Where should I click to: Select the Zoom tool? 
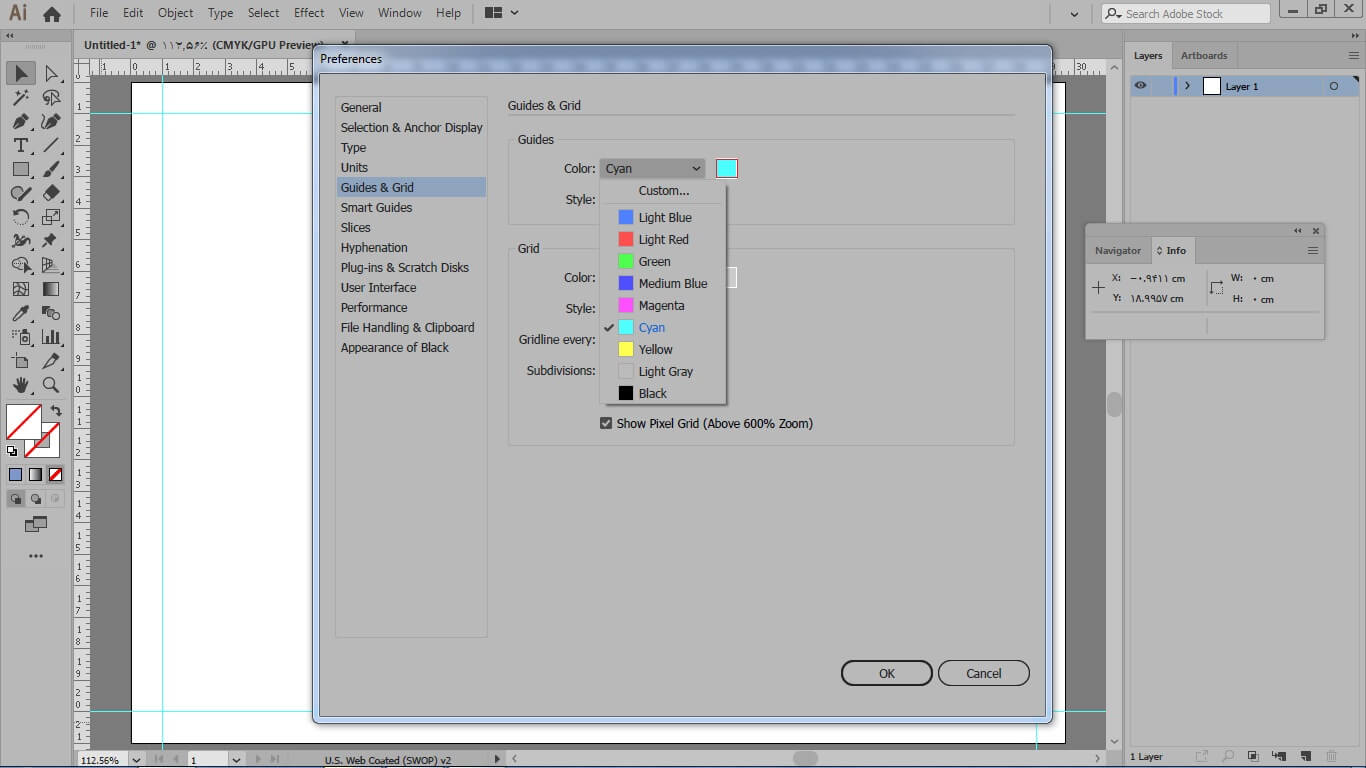click(x=51, y=385)
